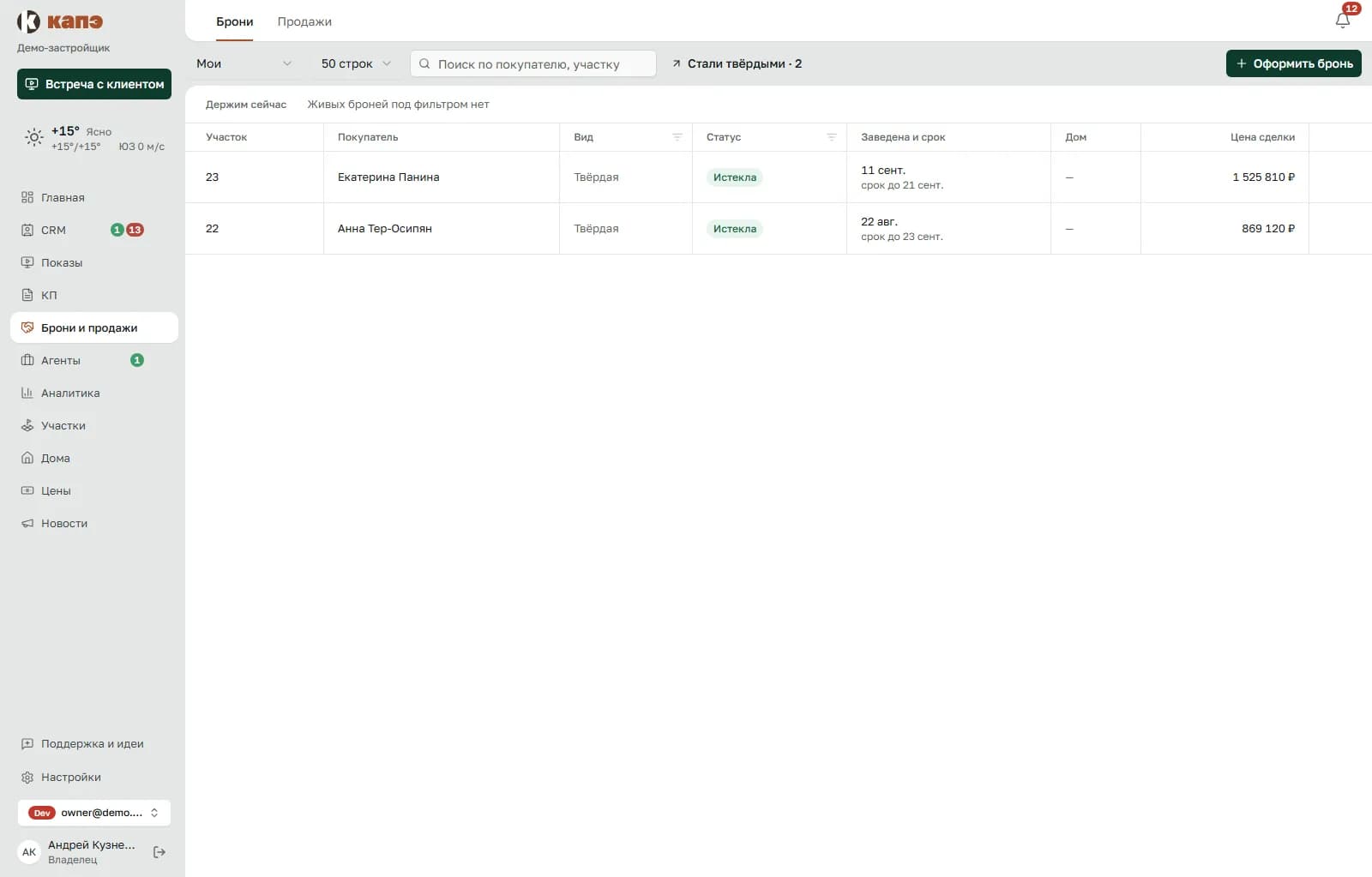1372x877 pixels.
Task: Click the Встреча с клиентом button
Action: [x=94, y=84]
